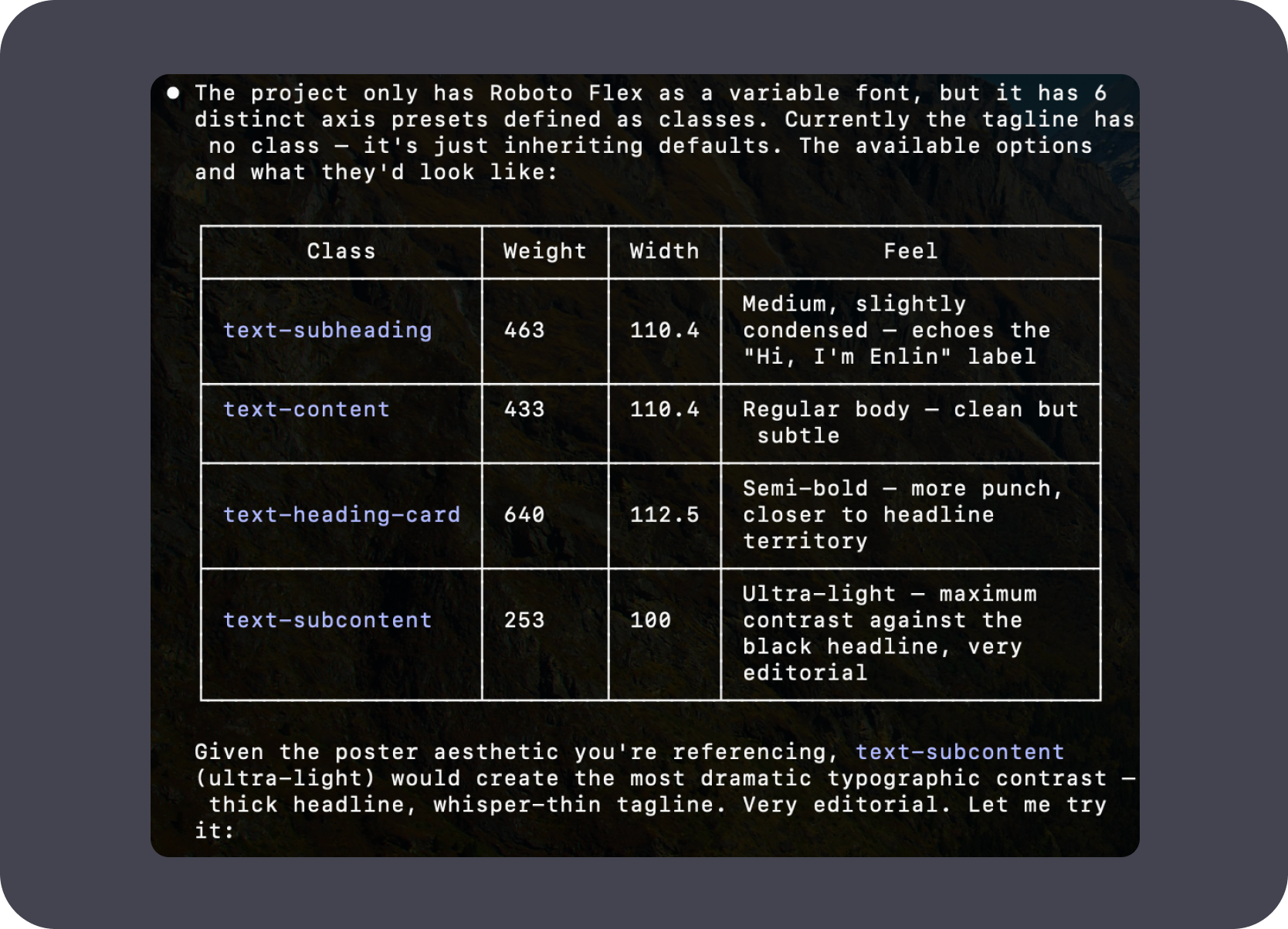Click the 'Ultra-light — maximum contrast' description
Viewport: 1288px width, 929px height.
pos(890,633)
